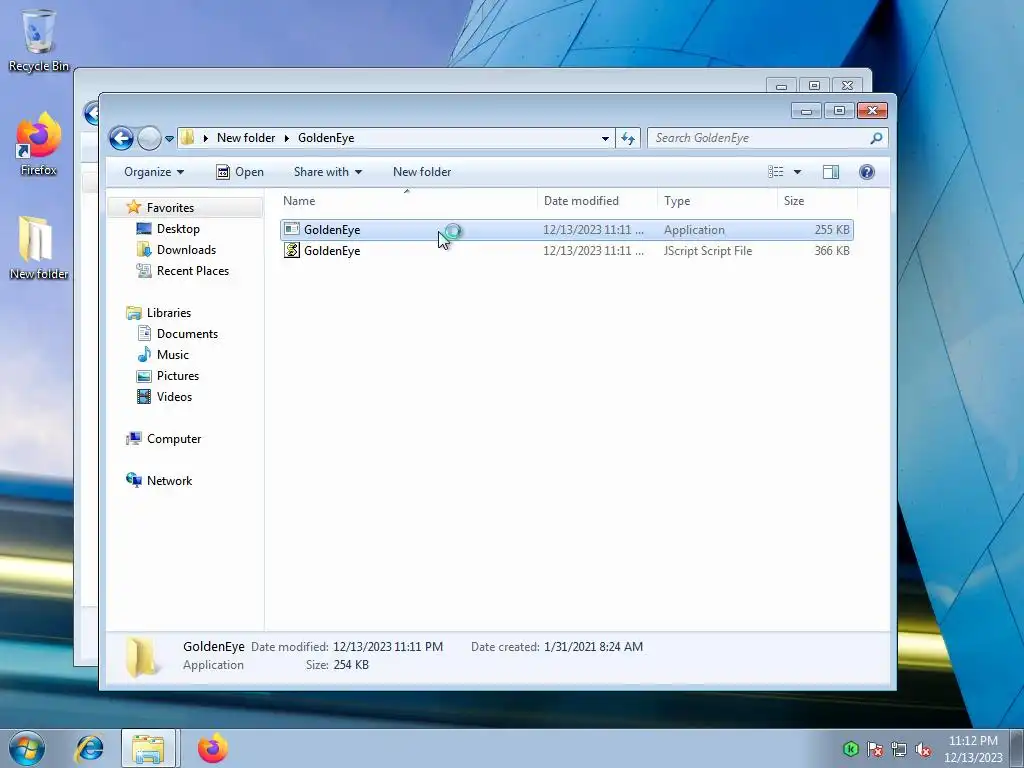Click JScript Script File type text
This screenshot has width=1024, height=768.
[708, 251]
